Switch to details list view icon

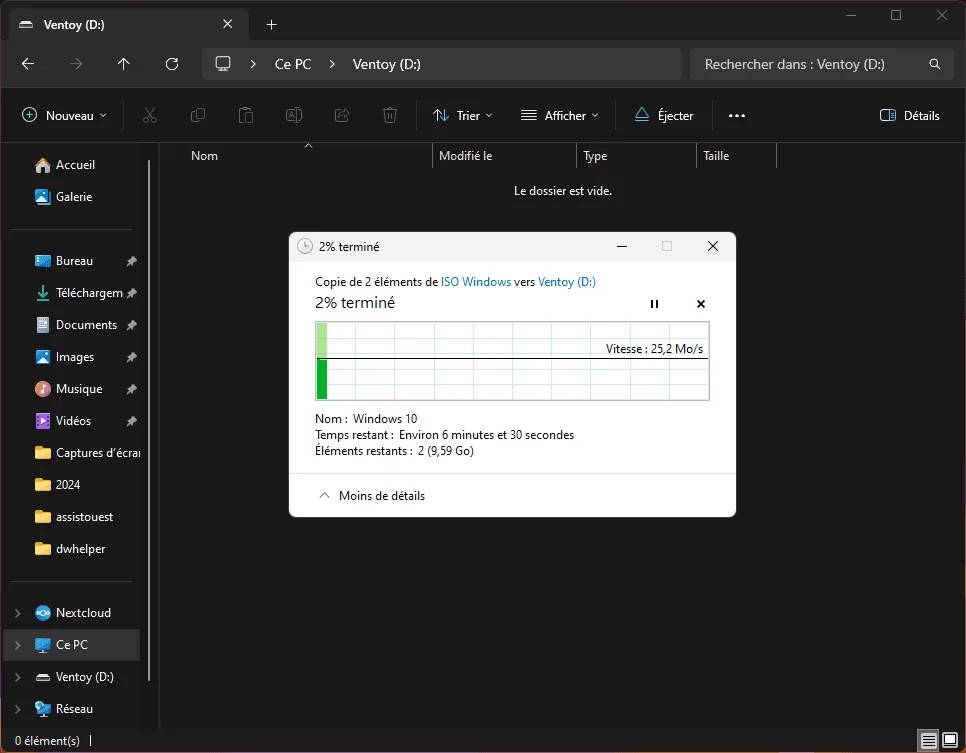(928, 740)
